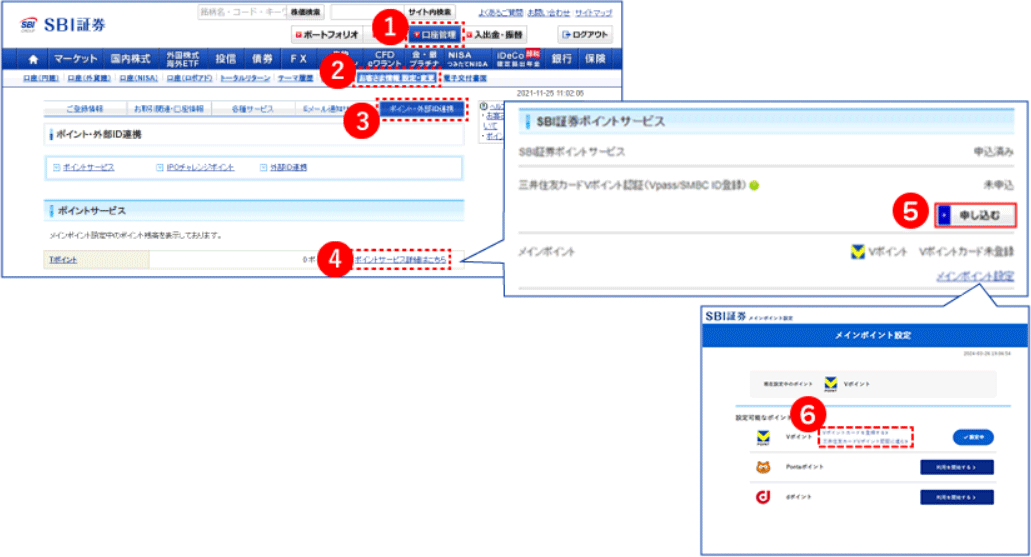Open the 金・銀 プラチナ menu
Viewport: 1031px width, 557px height.
424,59
